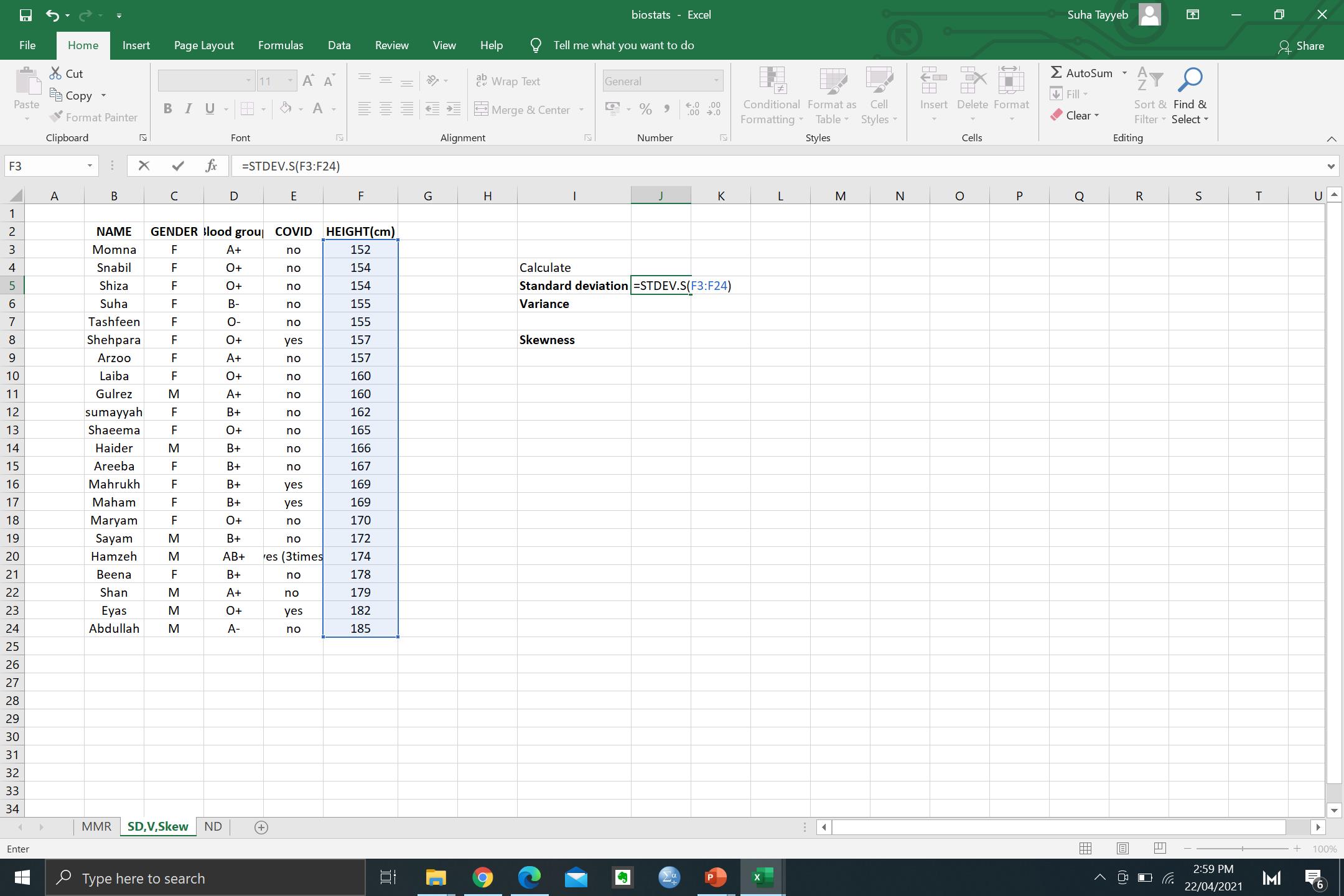Image resolution: width=1344 pixels, height=896 pixels.
Task: Open PowerPoint from the taskbar
Action: (716, 878)
